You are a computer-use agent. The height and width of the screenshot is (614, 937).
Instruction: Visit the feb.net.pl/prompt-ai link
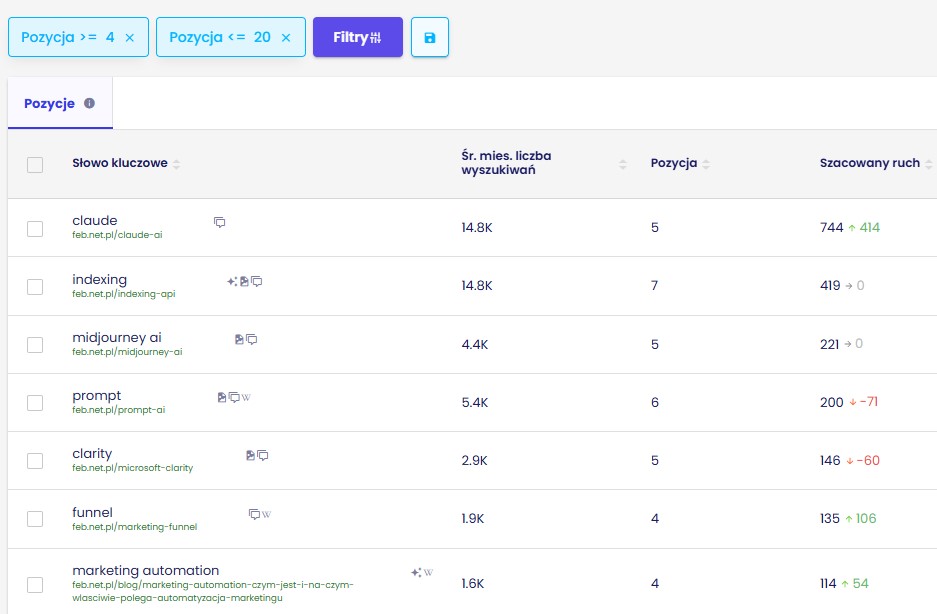tap(118, 410)
